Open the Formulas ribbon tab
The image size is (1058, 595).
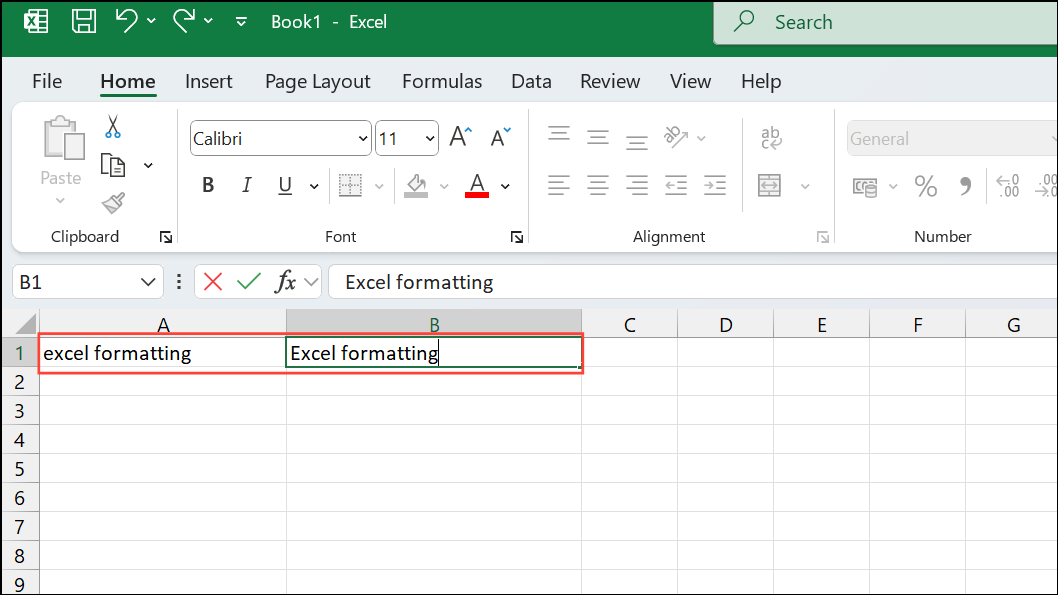[442, 82]
